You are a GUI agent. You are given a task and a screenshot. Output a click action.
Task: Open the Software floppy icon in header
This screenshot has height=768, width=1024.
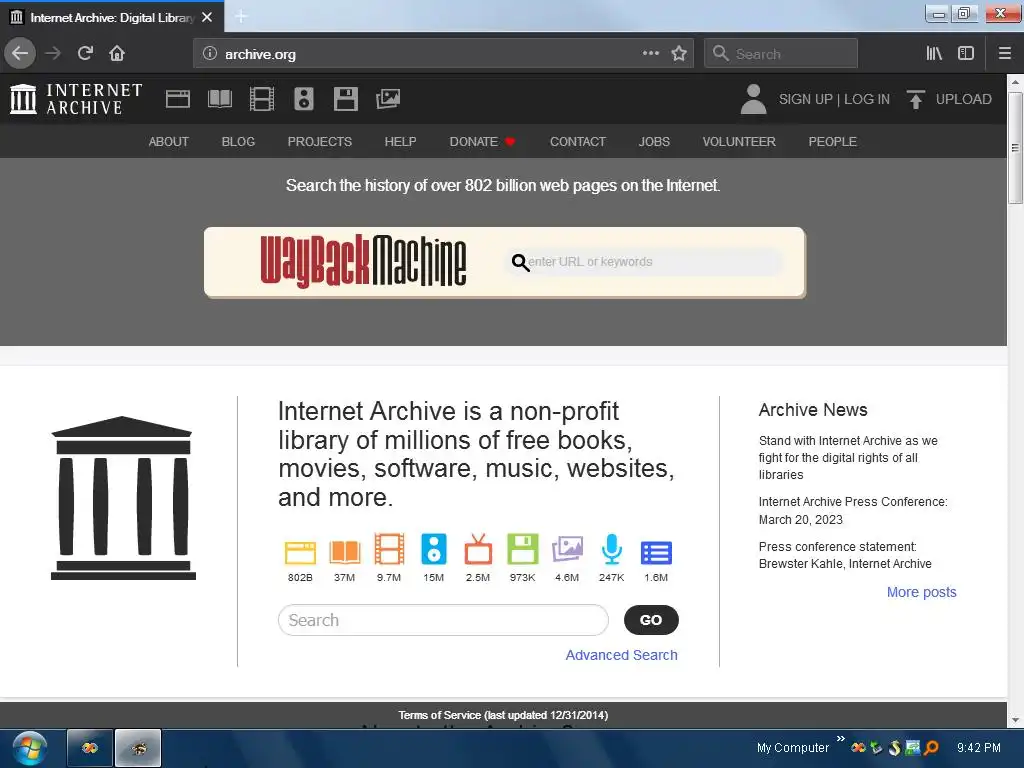(x=345, y=99)
